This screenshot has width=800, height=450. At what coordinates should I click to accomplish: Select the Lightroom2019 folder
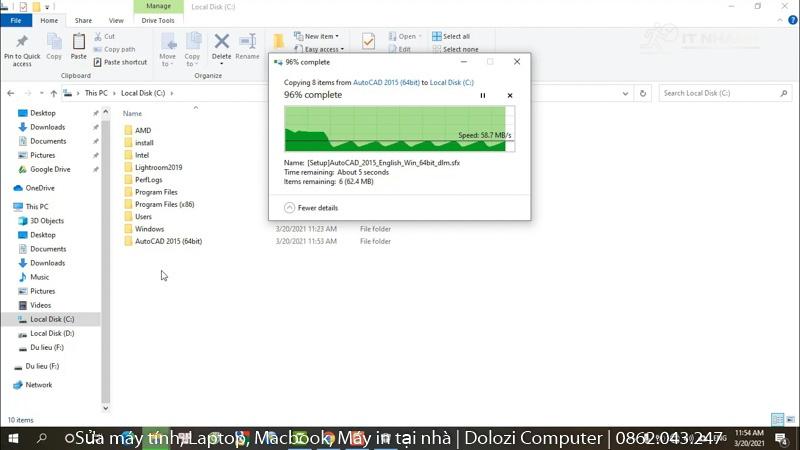click(x=158, y=167)
